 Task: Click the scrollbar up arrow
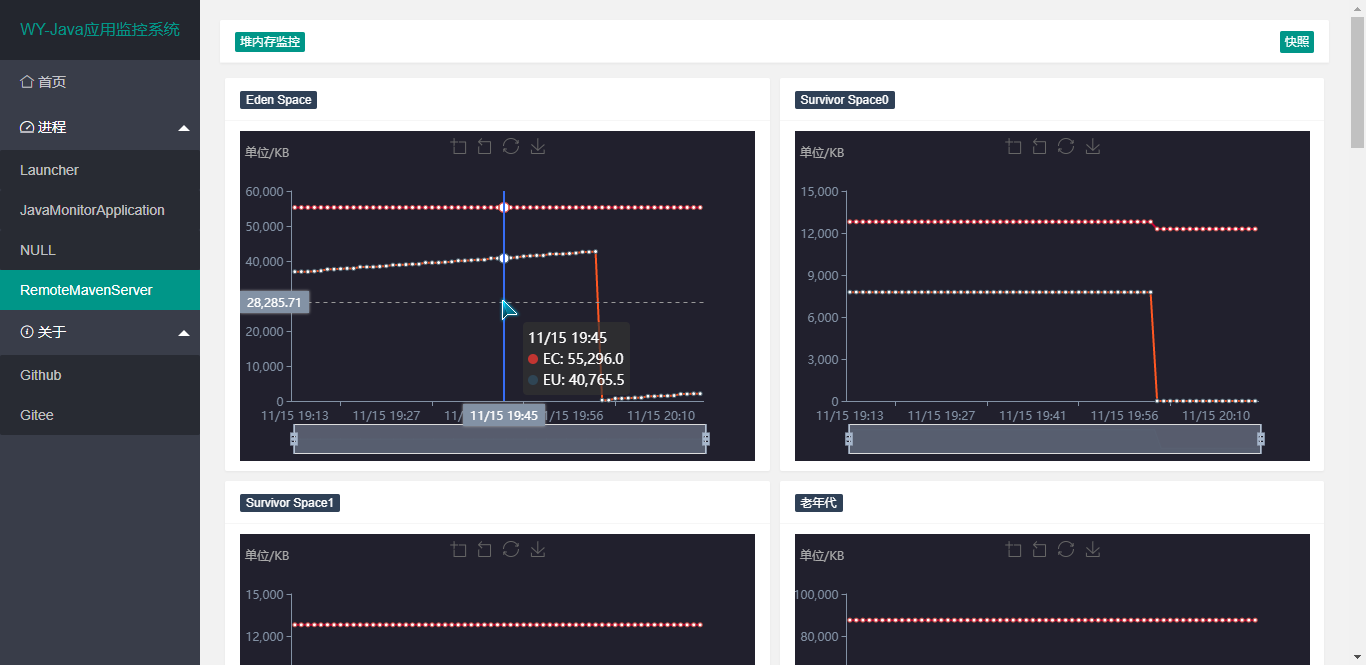click(1357, 8)
